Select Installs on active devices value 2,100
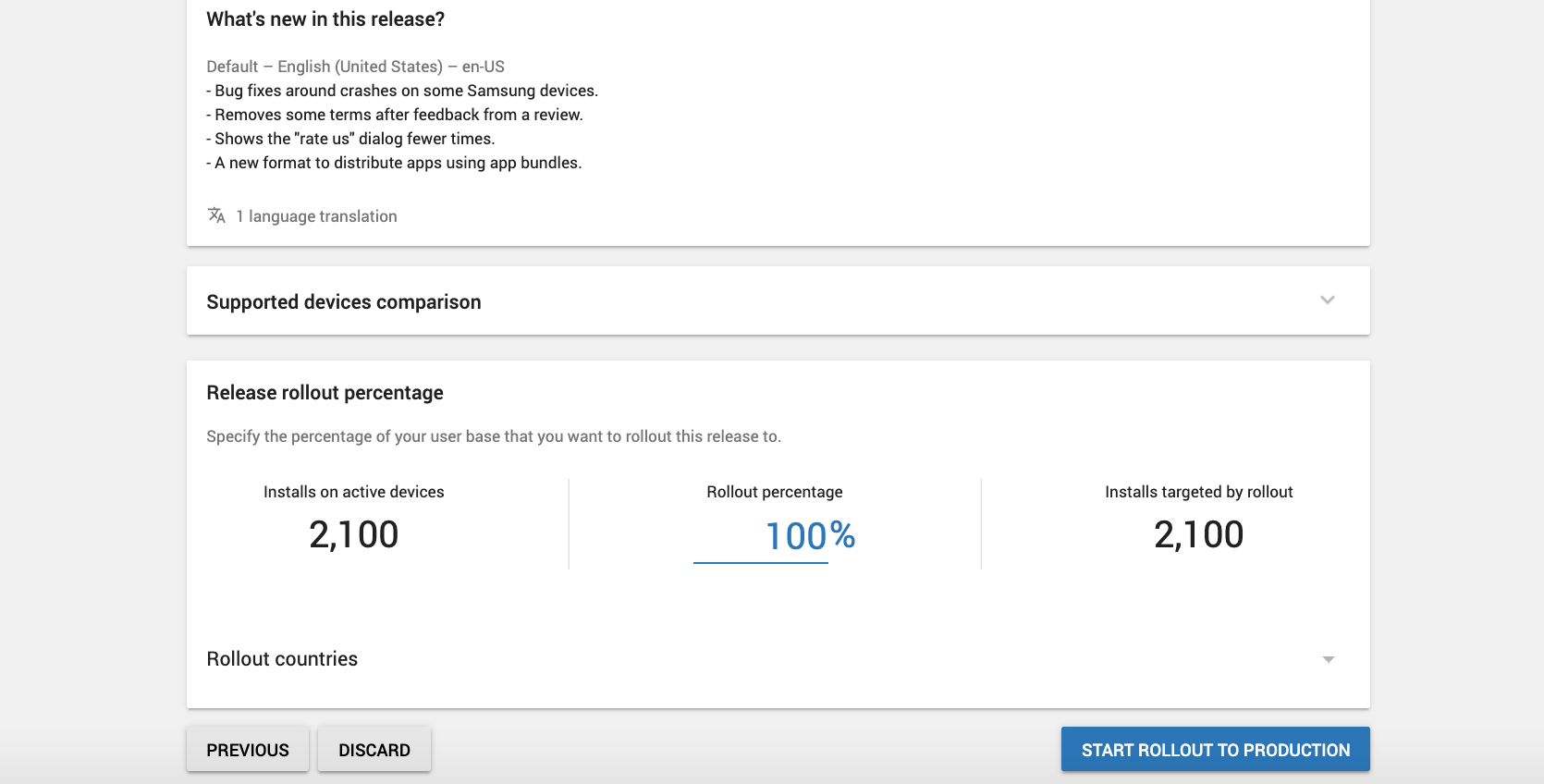 click(x=354, y=535)
